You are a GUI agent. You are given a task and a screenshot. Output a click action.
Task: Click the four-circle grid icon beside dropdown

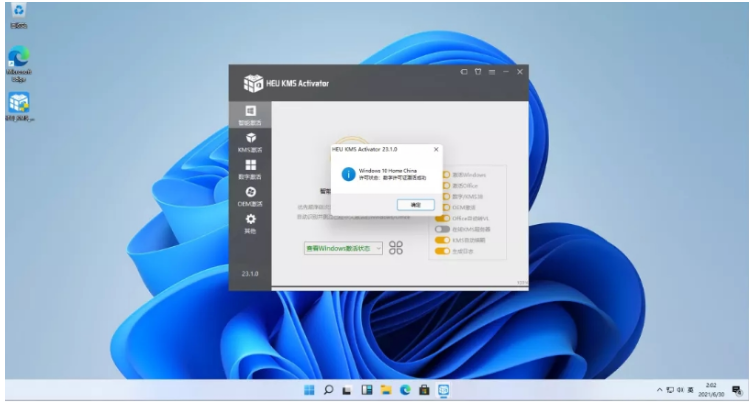[396, 248]
